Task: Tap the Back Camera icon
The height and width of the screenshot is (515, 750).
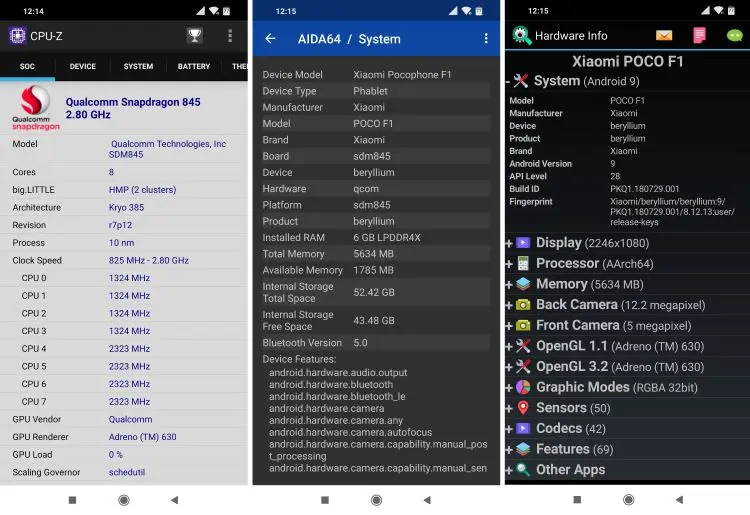Action: click(x=523, y=305)
